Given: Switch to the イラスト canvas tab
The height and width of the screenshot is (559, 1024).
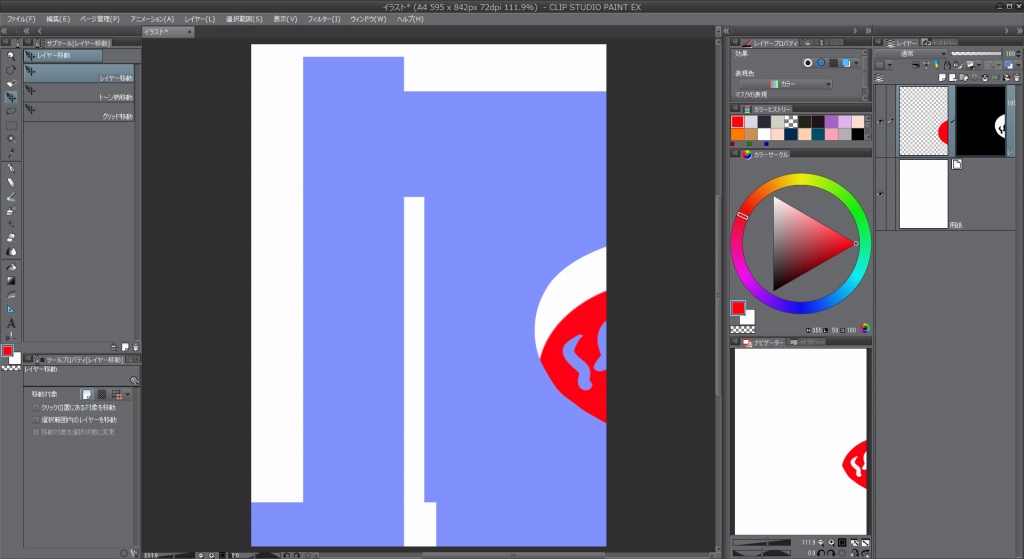Looking at the screenshot, I should click(x=156, y=32).
